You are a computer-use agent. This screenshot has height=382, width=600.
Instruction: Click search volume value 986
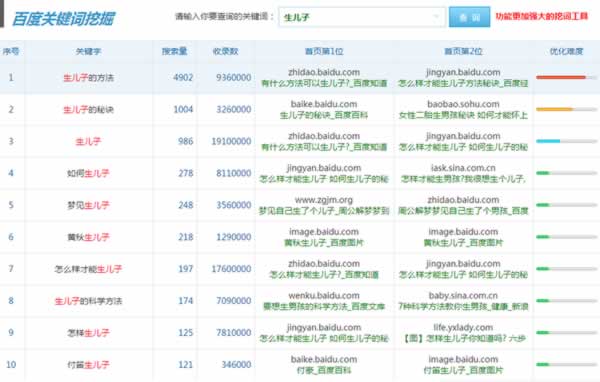(x=186, y=141)
